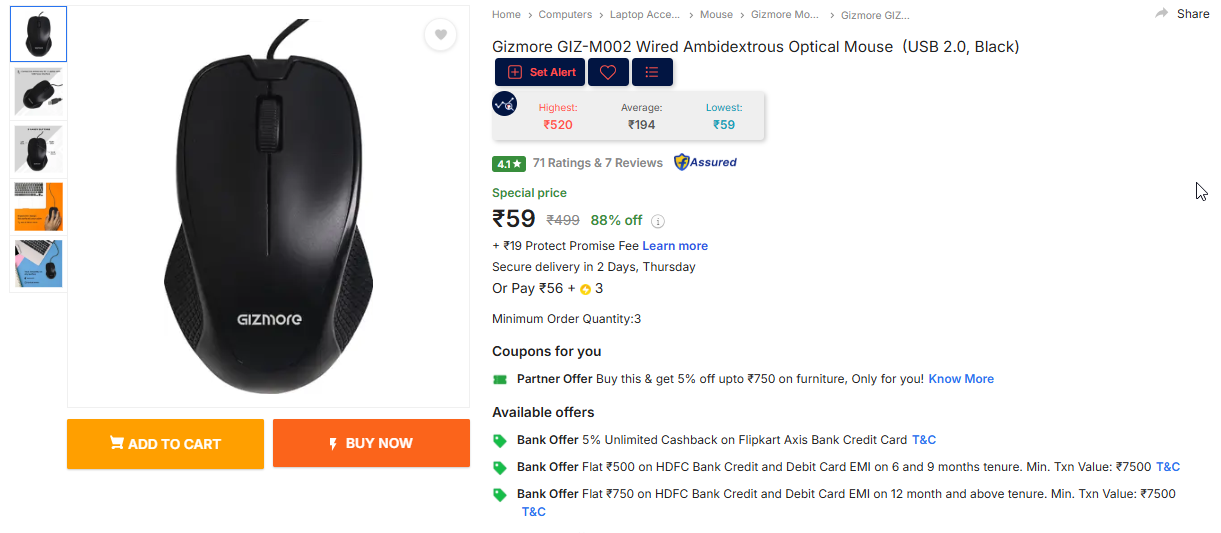Open Learn more about Protect Promise Fee
This screenshot has width=1221, height=533.
(675, 246)
